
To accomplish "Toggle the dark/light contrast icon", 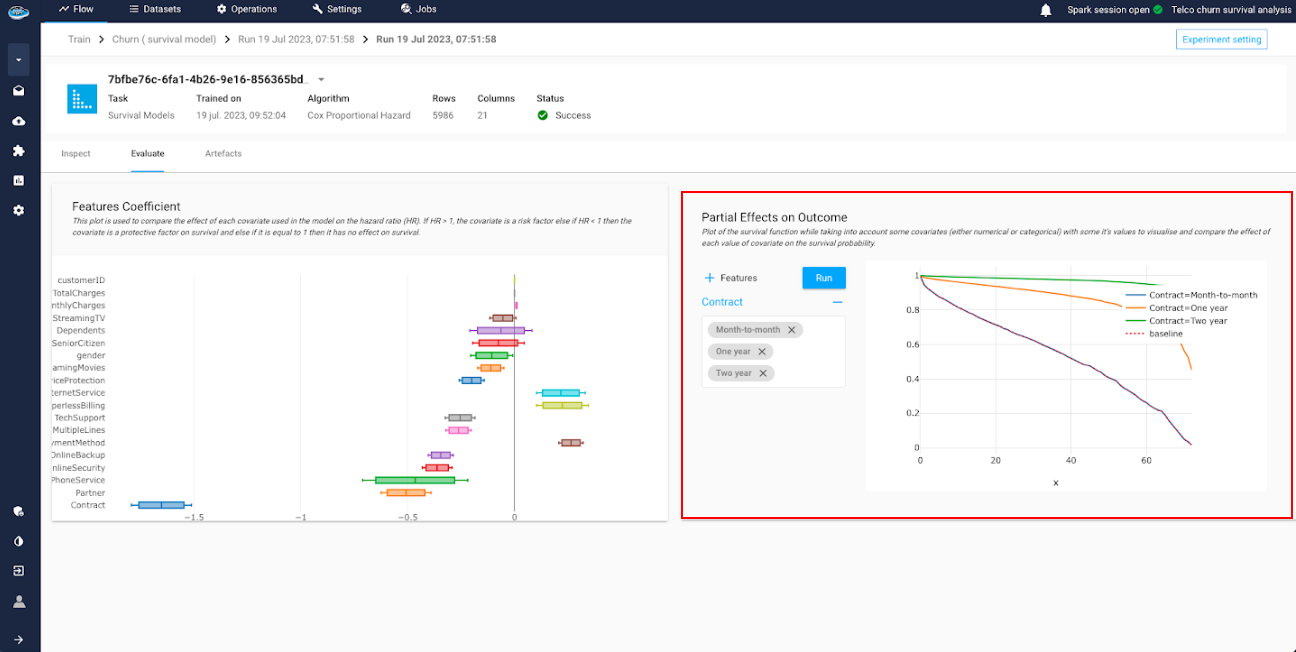I will pos(18,541).
